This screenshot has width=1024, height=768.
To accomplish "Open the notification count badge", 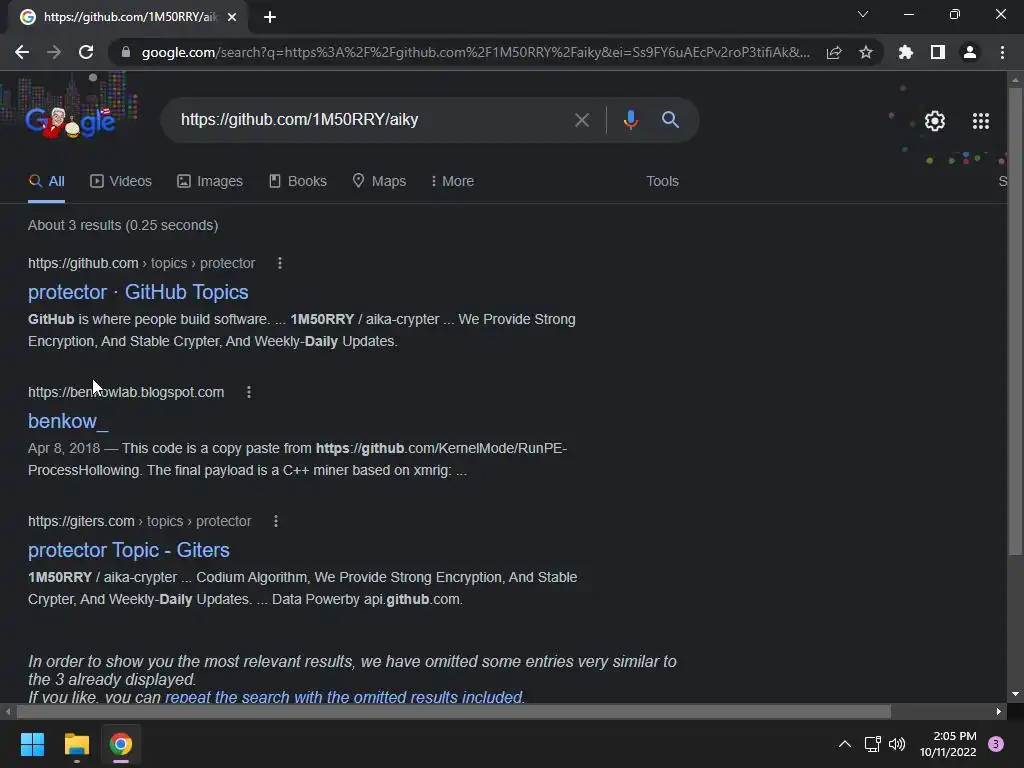I will (x=996, y=744).
